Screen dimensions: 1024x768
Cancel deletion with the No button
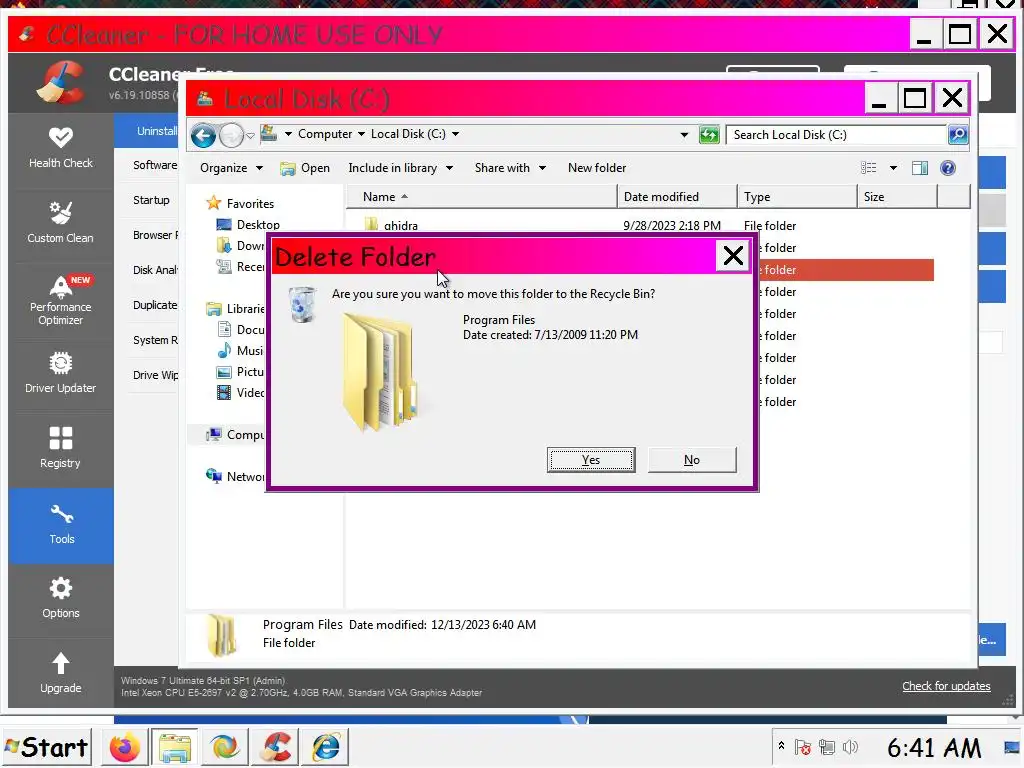[692, 460]
